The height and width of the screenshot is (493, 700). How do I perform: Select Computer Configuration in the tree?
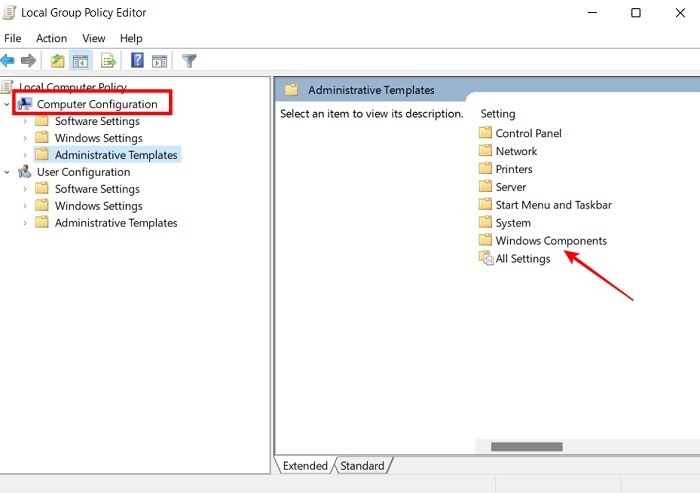click(x=97, y=104)
